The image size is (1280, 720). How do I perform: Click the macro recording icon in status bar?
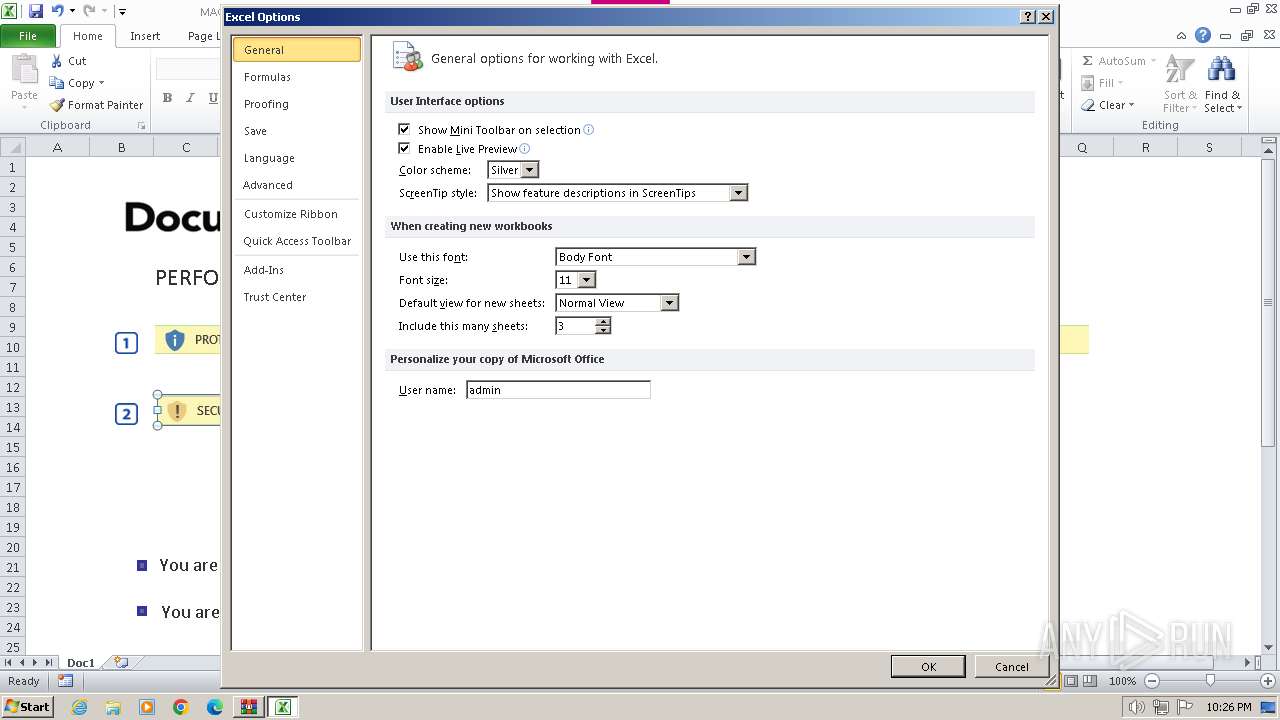pos(65,681)
